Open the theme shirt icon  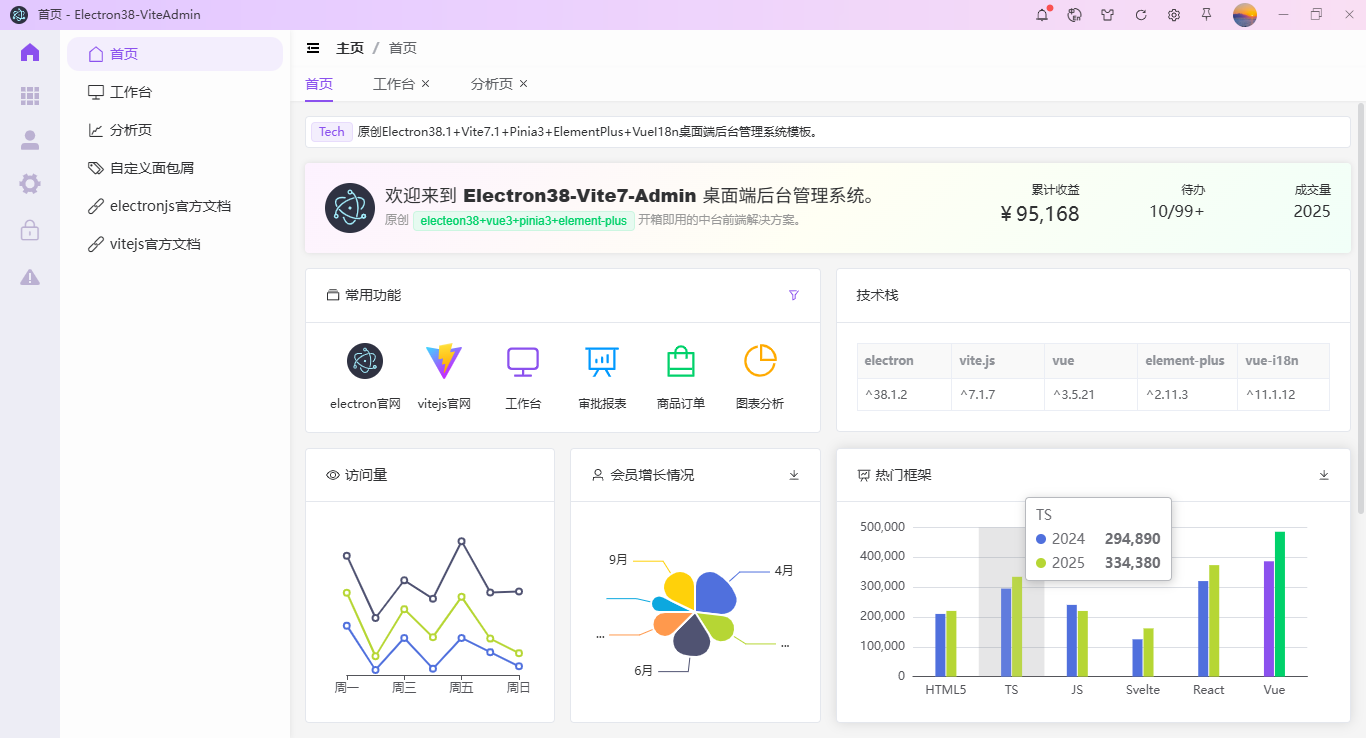1108,15
